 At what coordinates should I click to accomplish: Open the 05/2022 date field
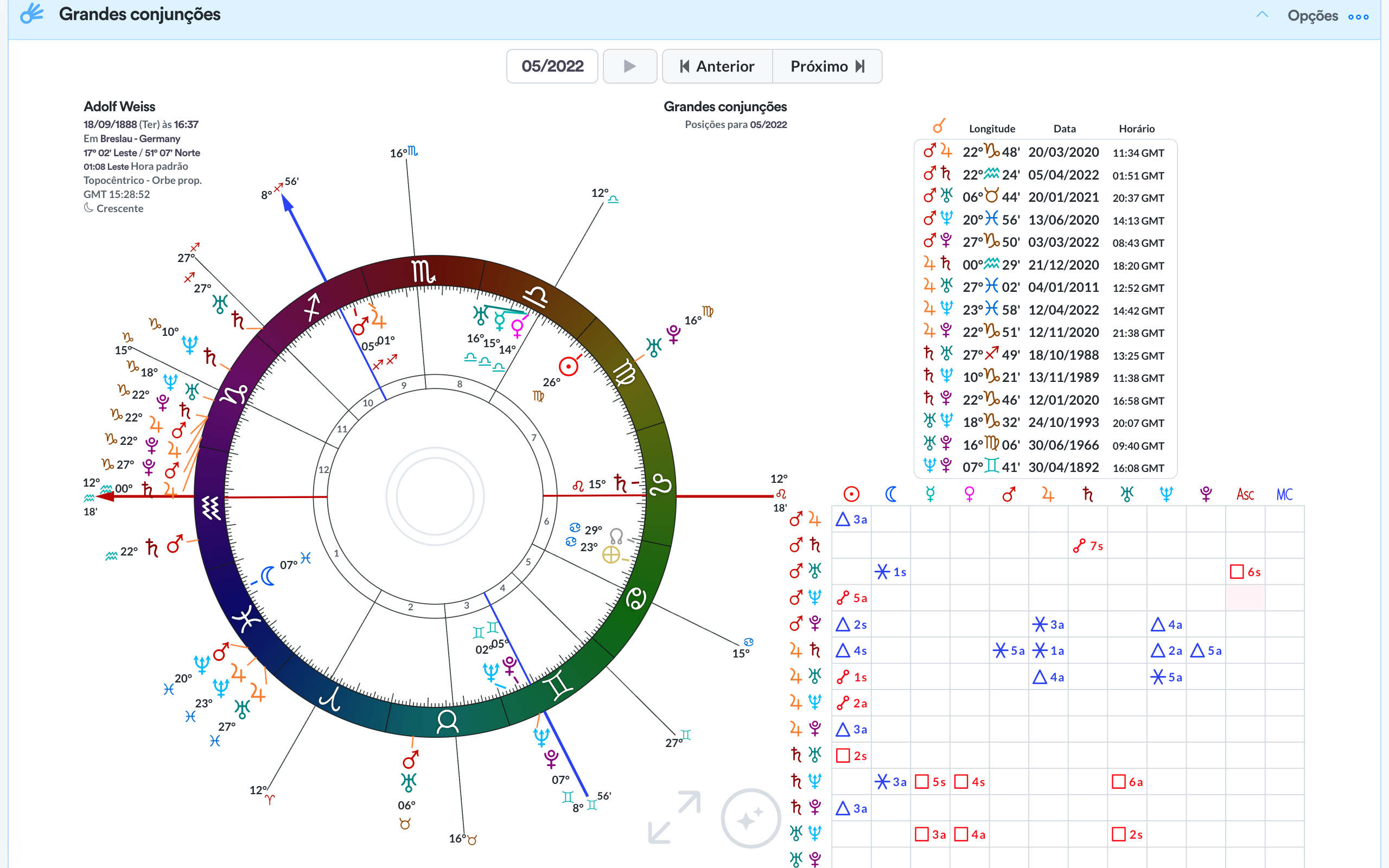click(552, 66)
